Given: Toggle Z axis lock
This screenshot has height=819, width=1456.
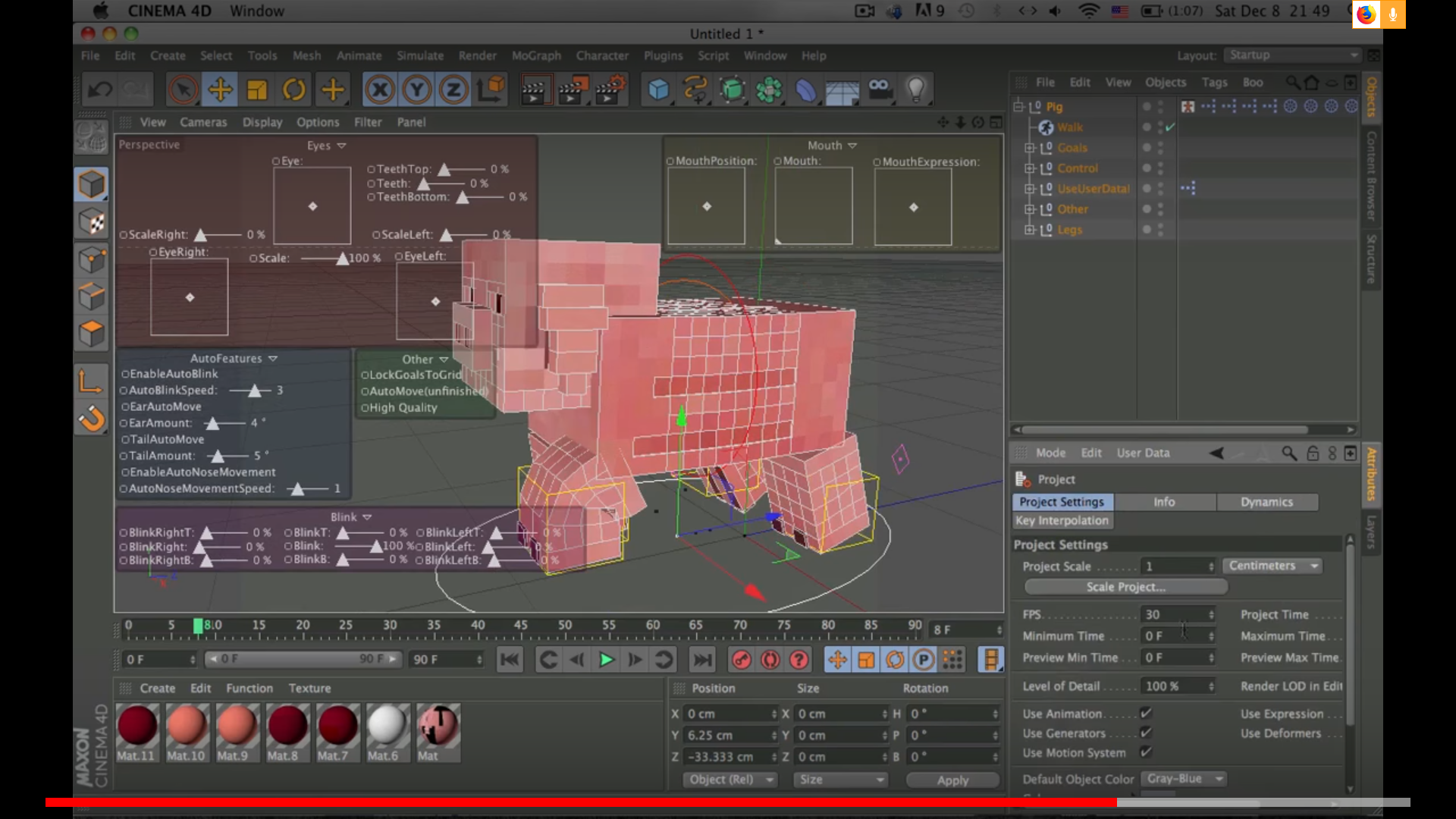Looking at the screenshot, I should [453, 89].
